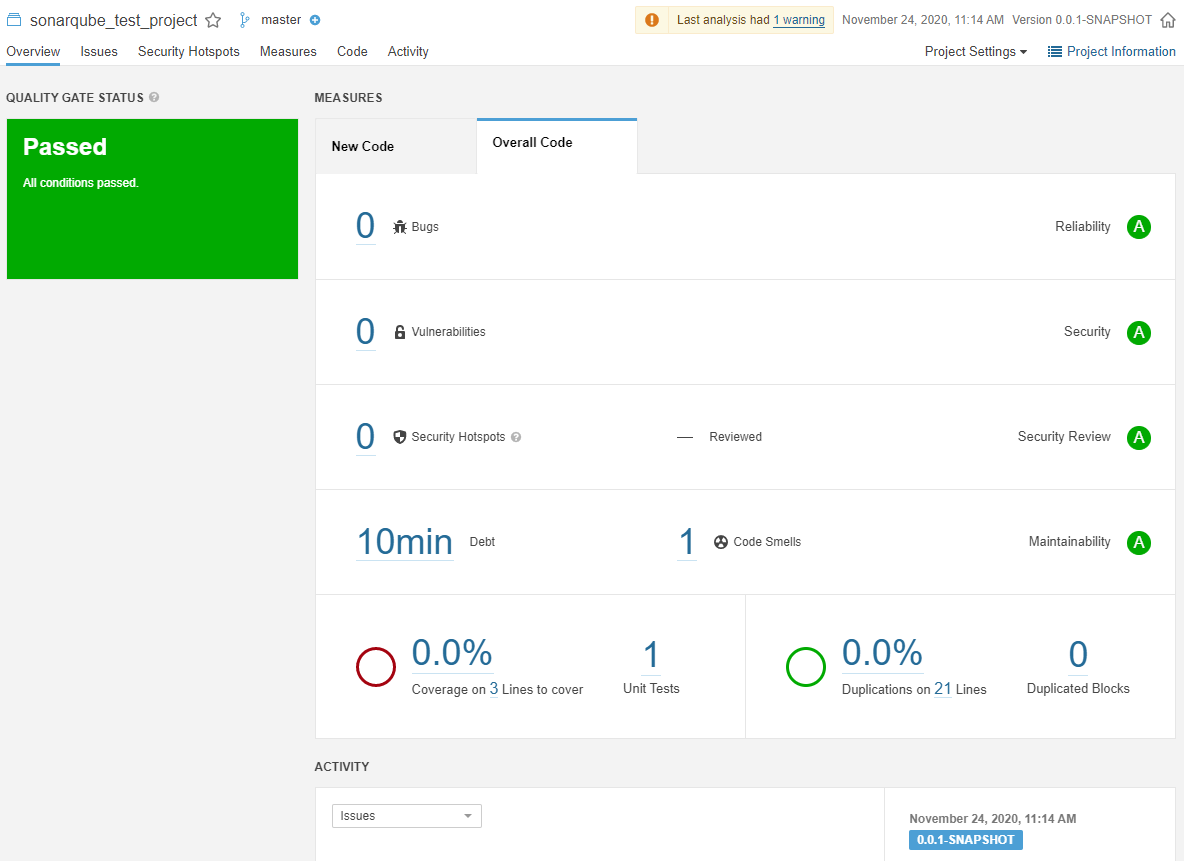
Task: Click the red coverage circle indicator
Action: 376,667
